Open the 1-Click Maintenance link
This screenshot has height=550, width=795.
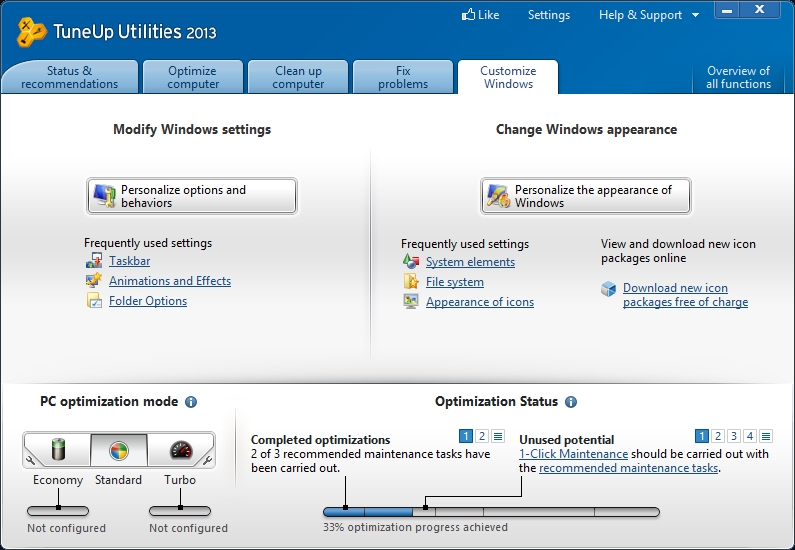click(573, 454)
